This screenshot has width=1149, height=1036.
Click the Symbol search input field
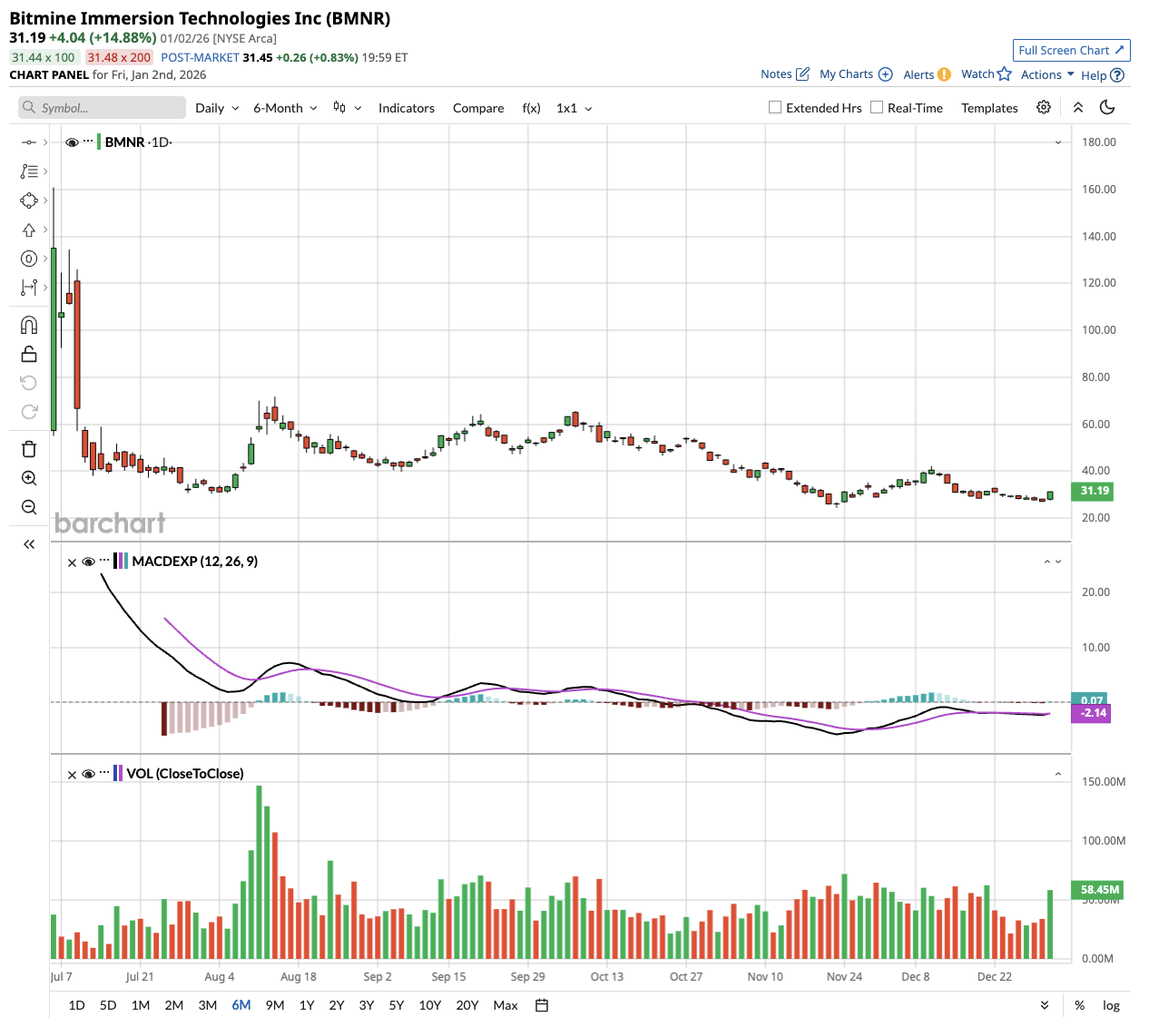[x=102, y=108]
